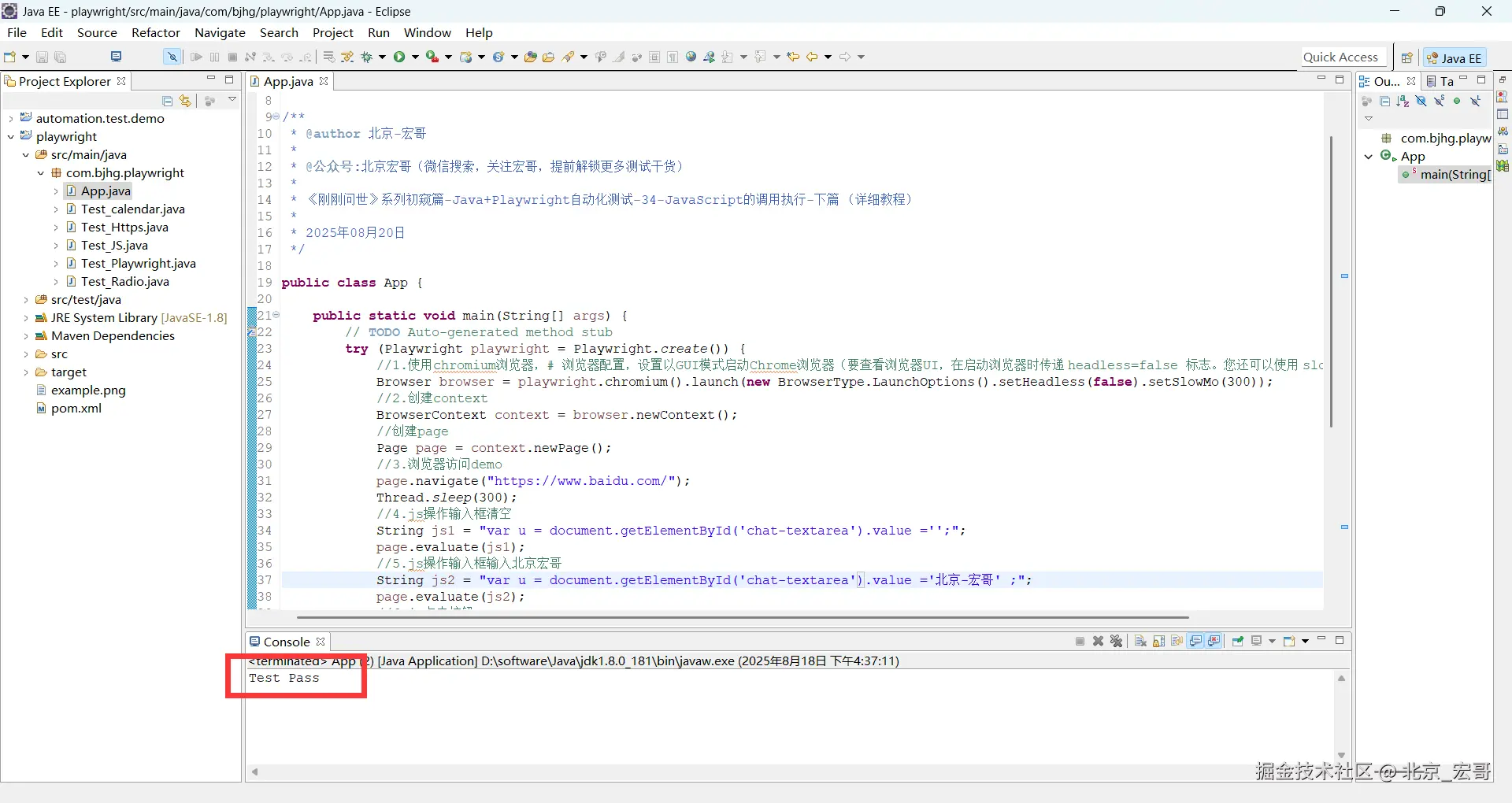Screen dimensions: 1512x803
Task: Click the Console scroll-up arrow
Action: point(1341,678)
